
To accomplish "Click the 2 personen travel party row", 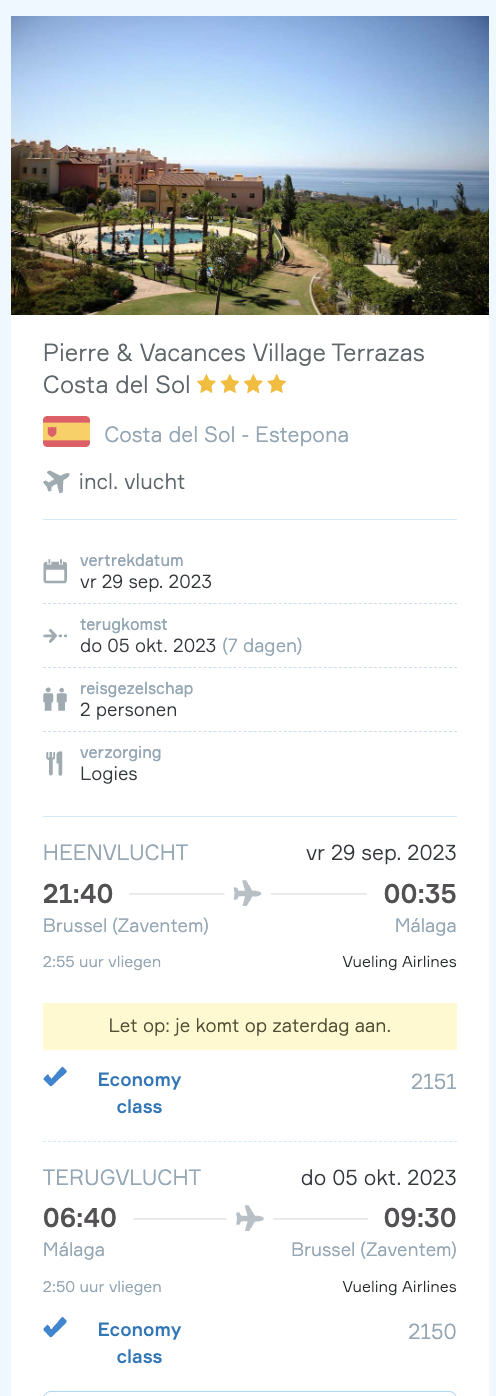I will (250, 699).
